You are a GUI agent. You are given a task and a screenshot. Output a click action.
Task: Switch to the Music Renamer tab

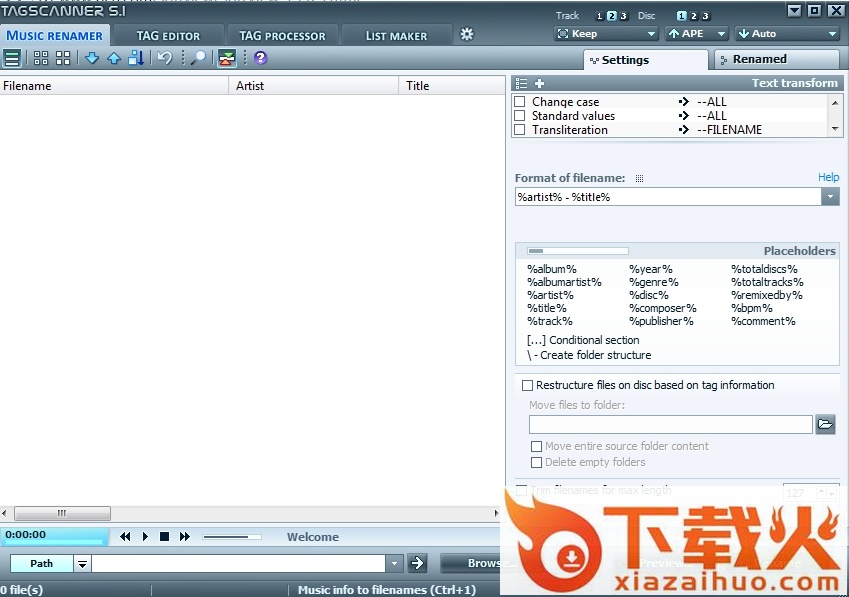[55, 36]
